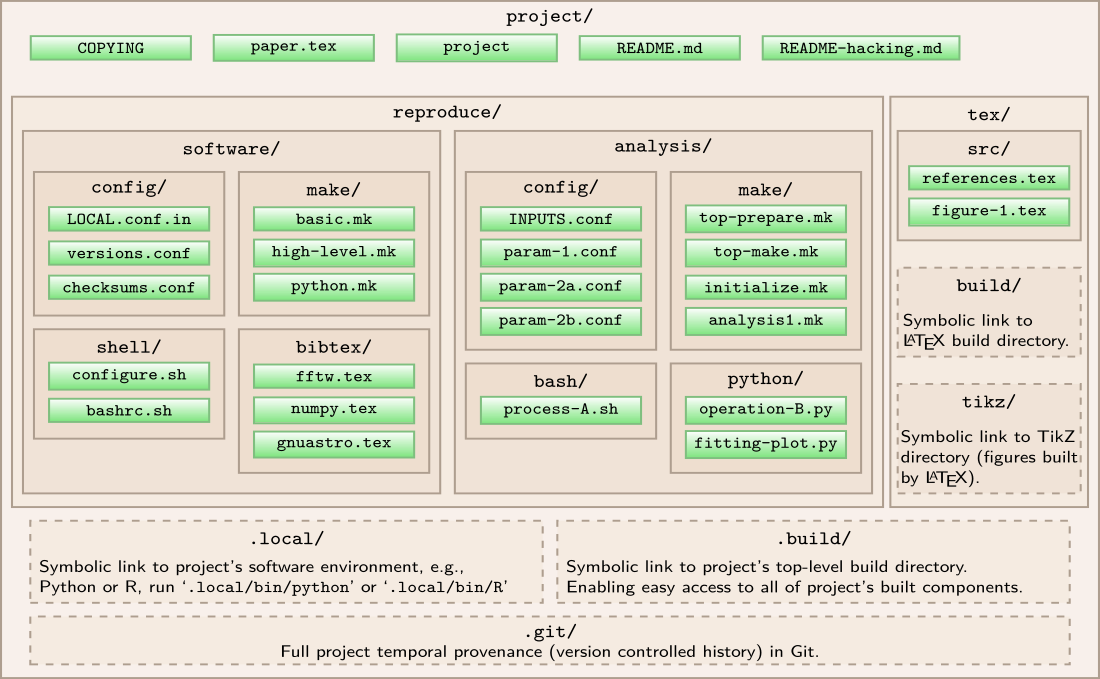The image size is (1100, 679).
Task: Click the checksums.conf file box
Action: coord(129,287)
